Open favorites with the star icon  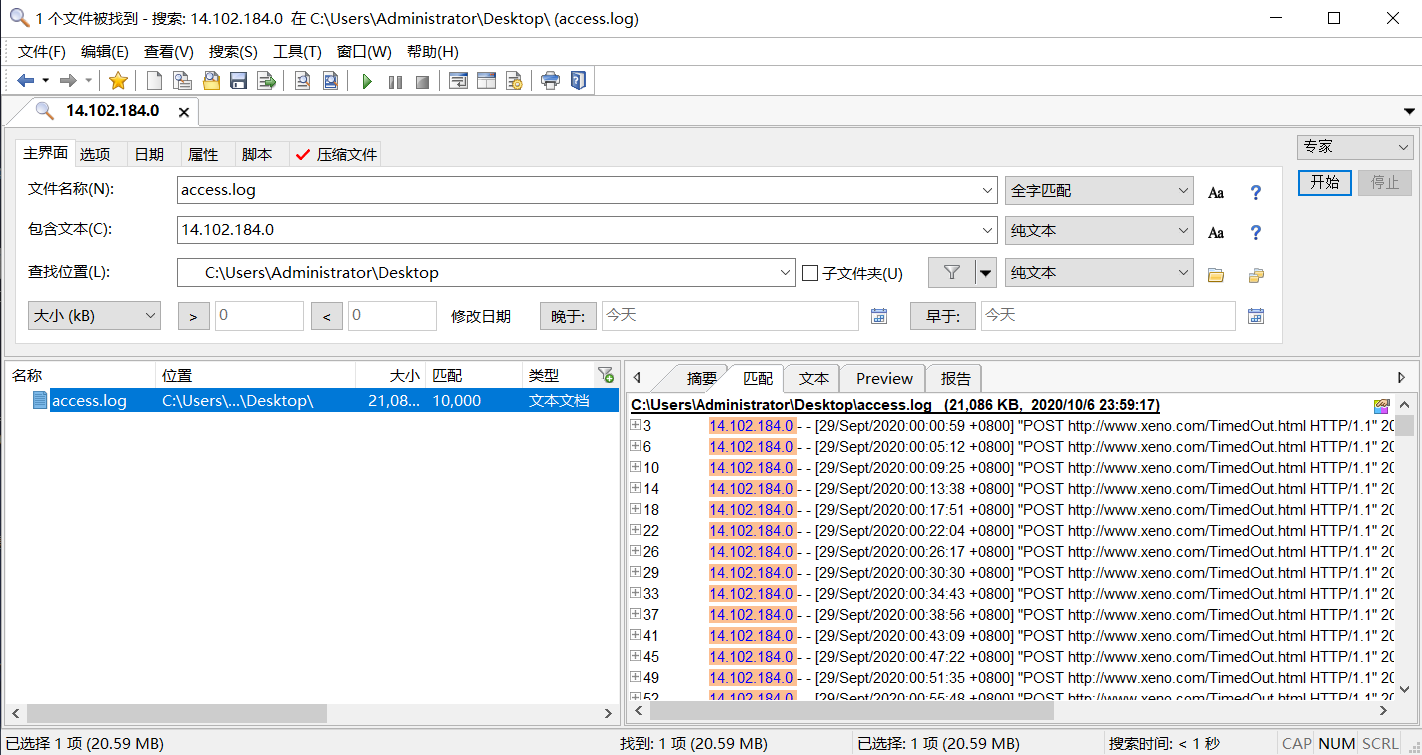[x=118, y=81]
